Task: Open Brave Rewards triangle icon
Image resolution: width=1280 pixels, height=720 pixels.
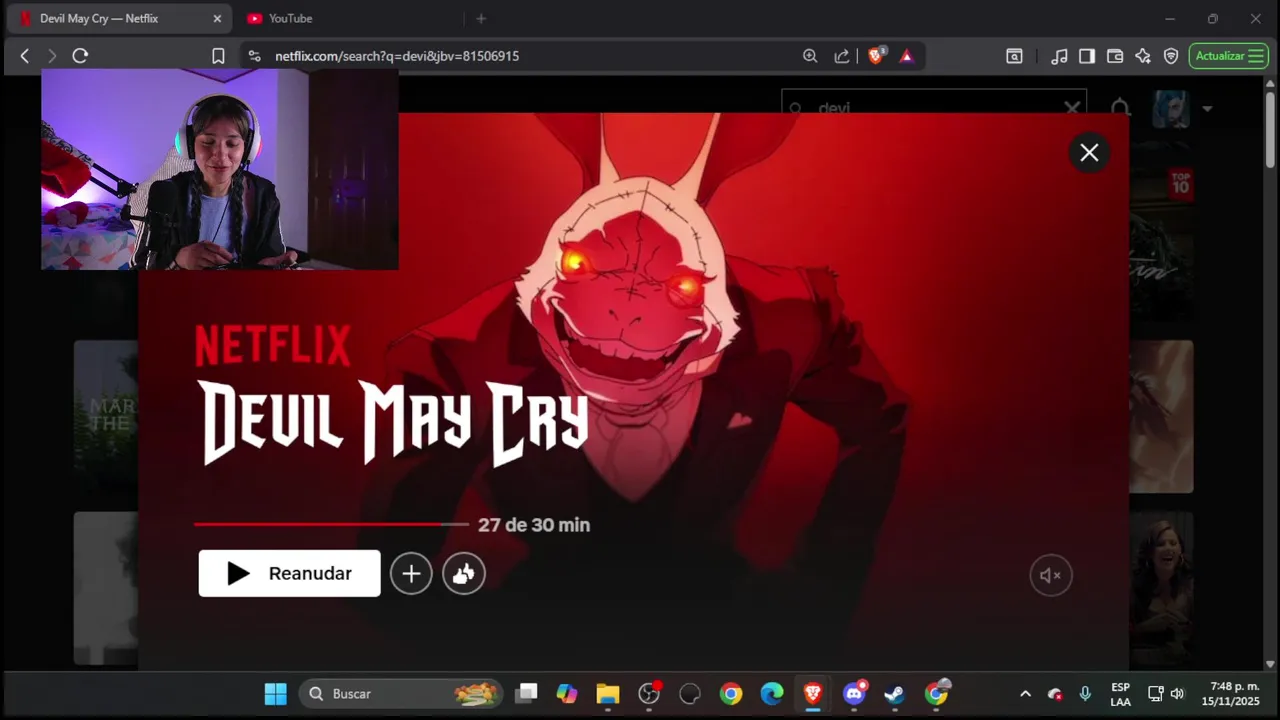Action: coord(906,56)
